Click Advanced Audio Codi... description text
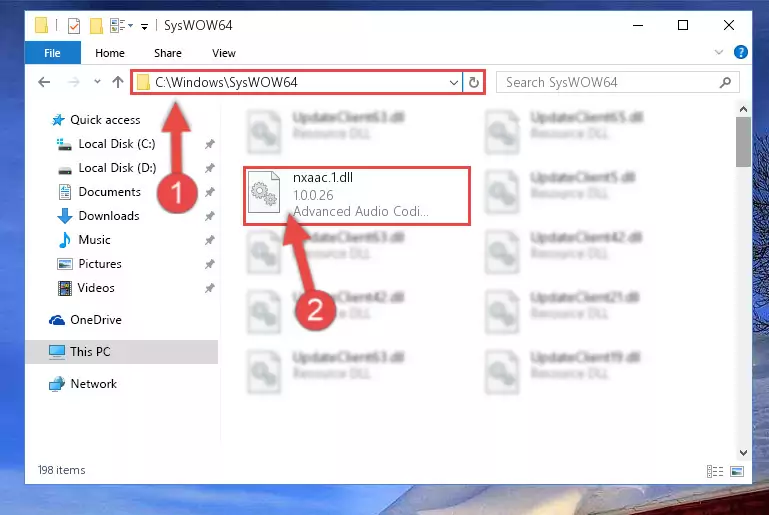 [360, 211]
